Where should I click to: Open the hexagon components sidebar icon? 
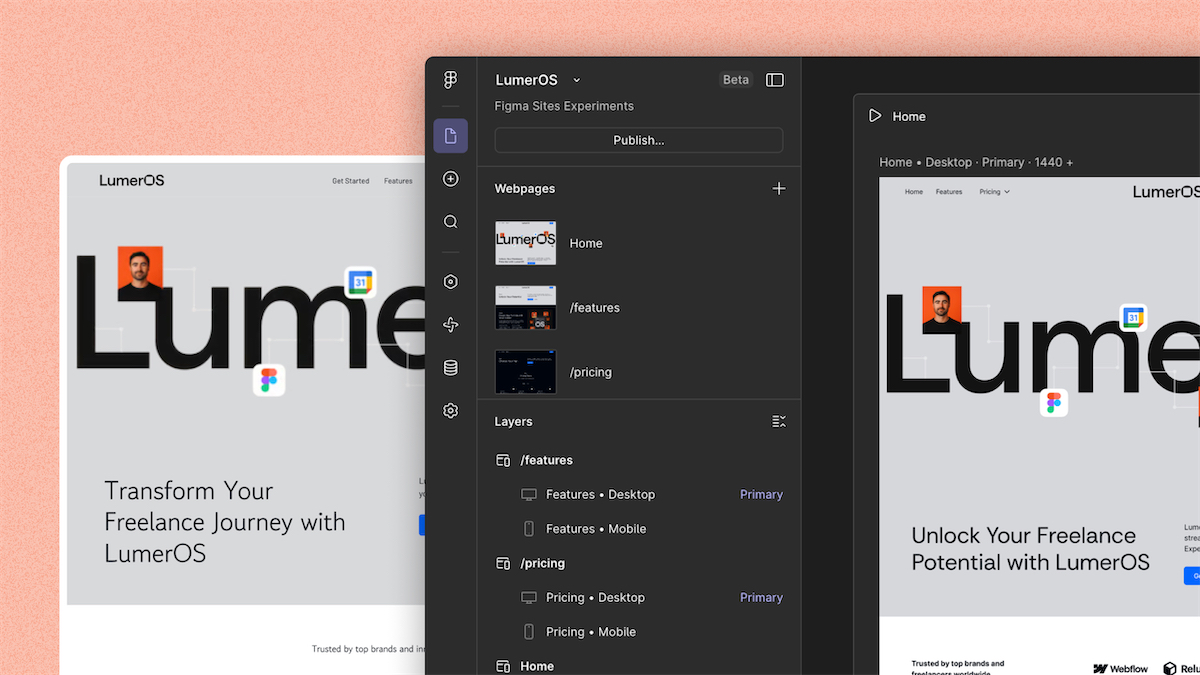(451, 282)
